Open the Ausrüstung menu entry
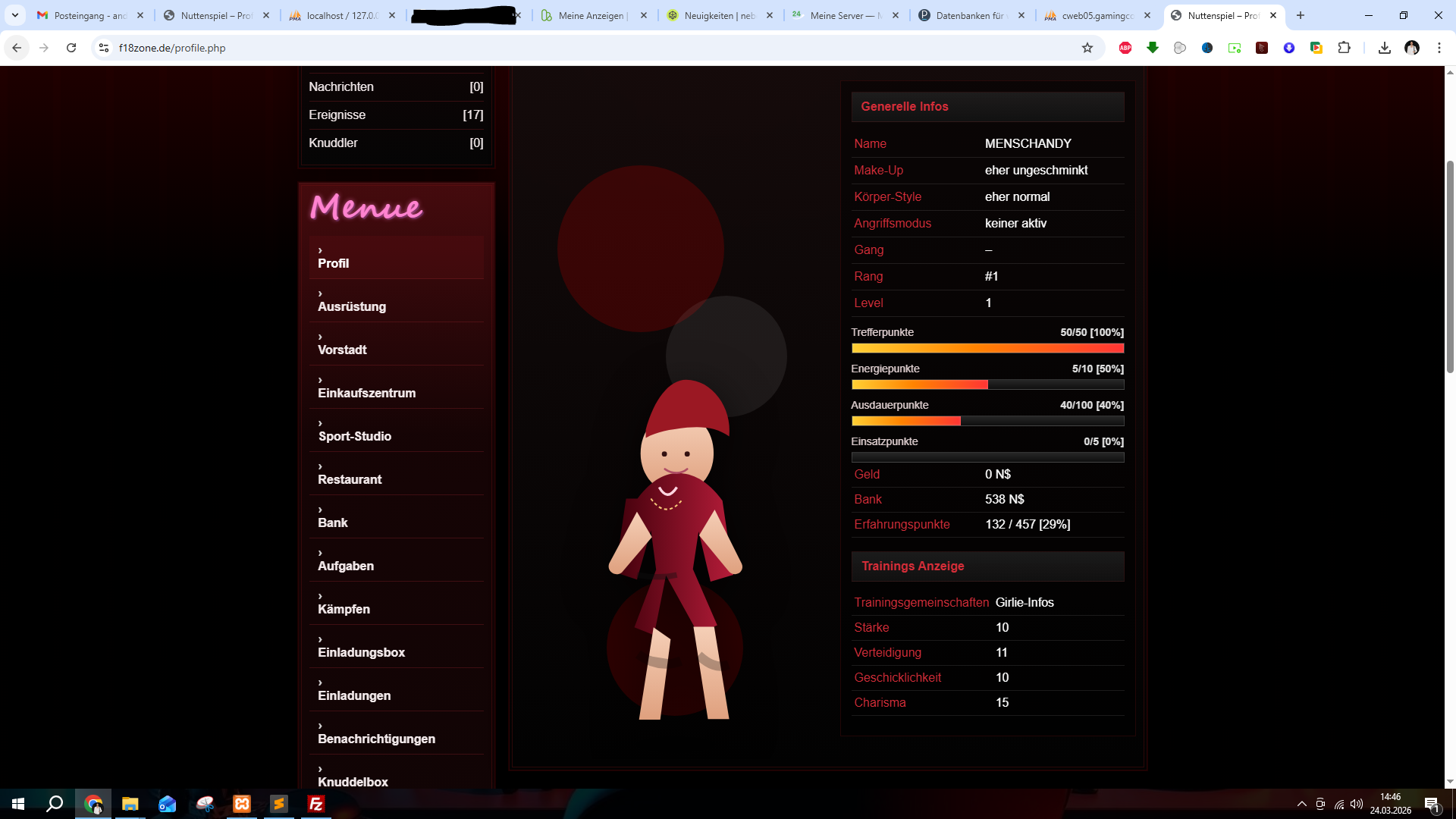 click(352, 306)
